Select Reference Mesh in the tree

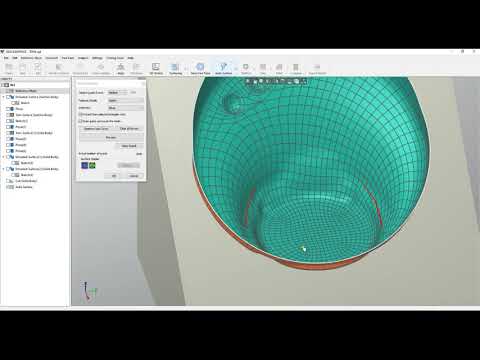point(26,91)
